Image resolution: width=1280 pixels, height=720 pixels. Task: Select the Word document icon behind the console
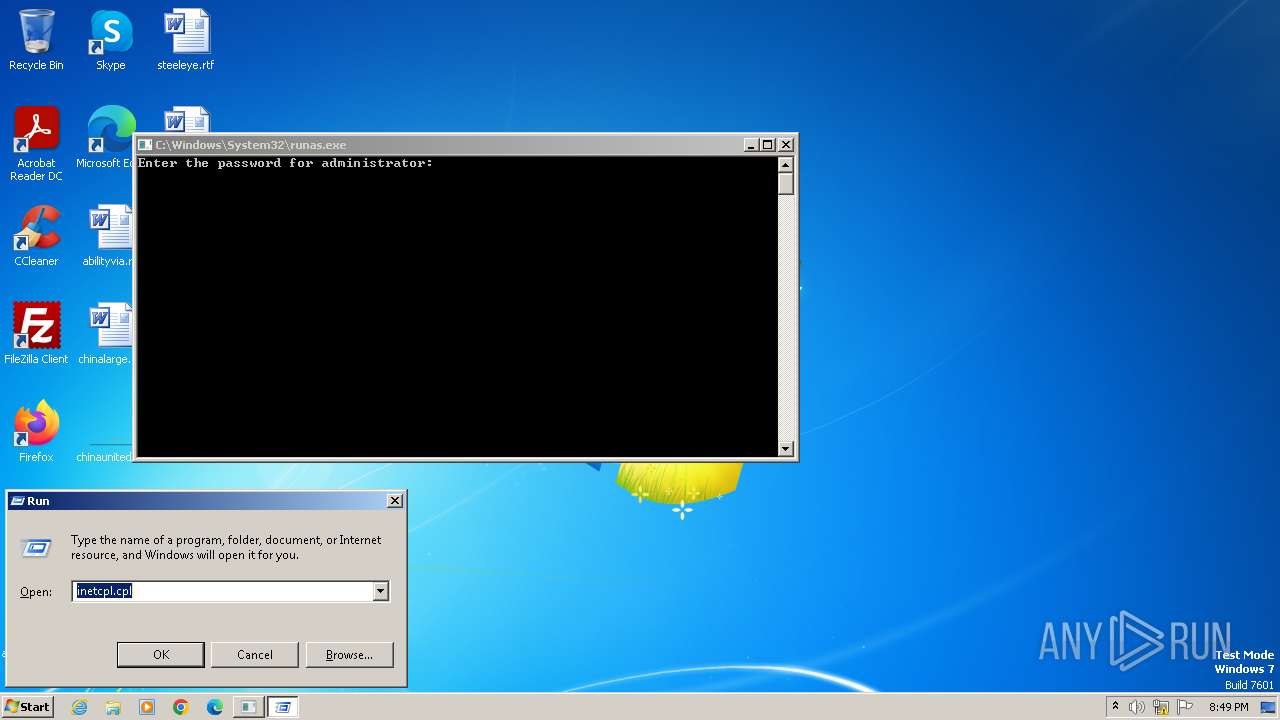(186, 119)
